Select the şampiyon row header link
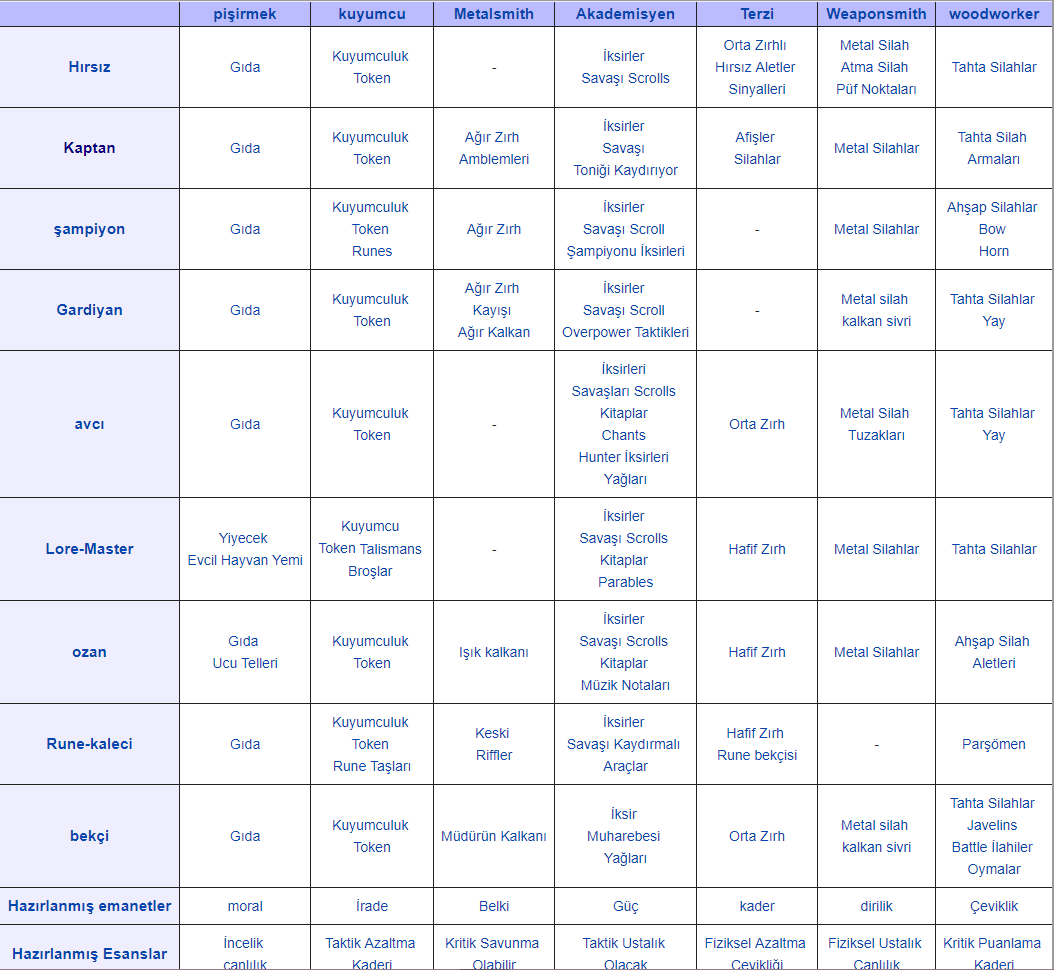1054x970 pixels. tap(89, 229)
